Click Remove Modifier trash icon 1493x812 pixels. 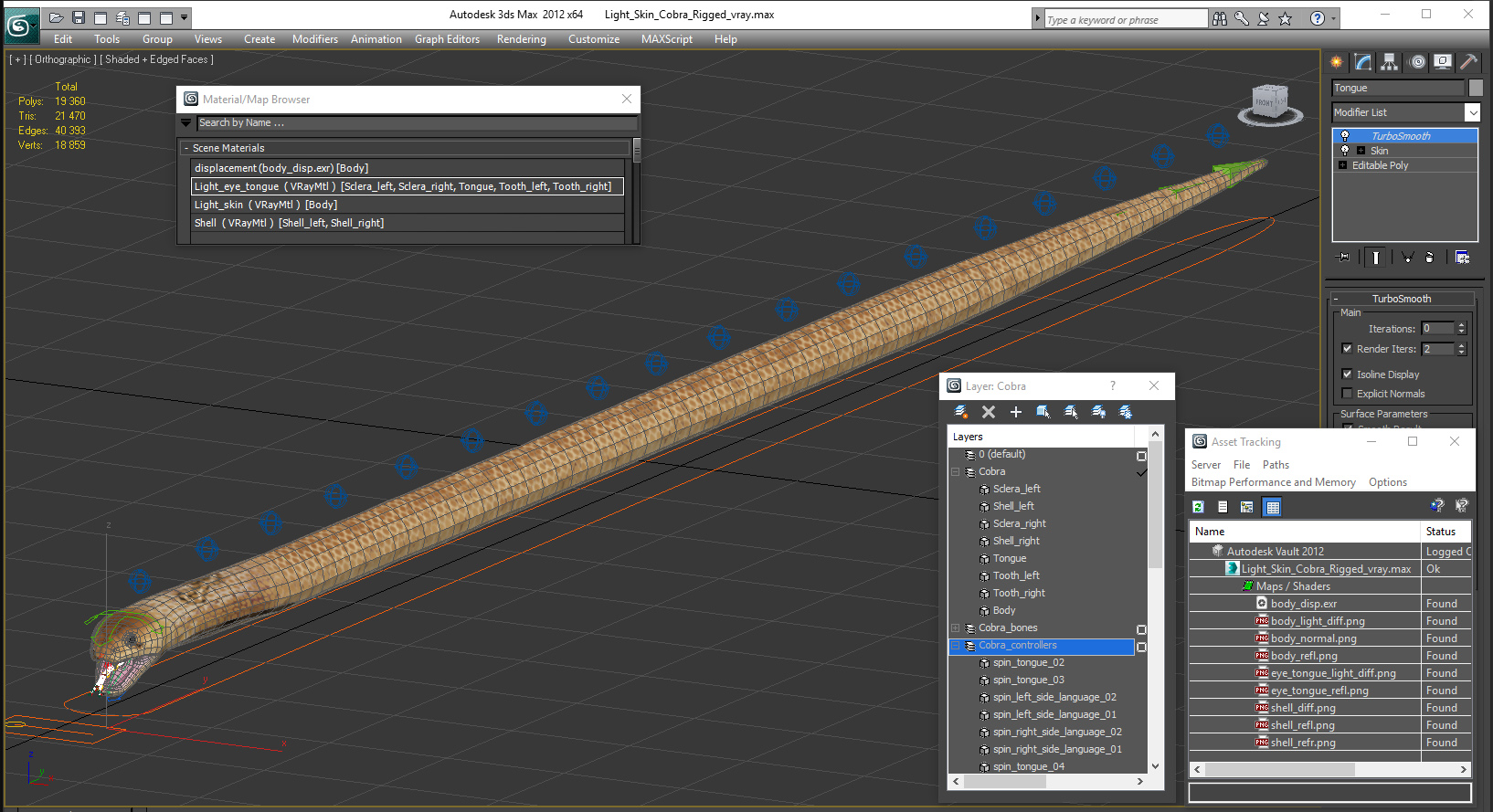[1430, 258]
